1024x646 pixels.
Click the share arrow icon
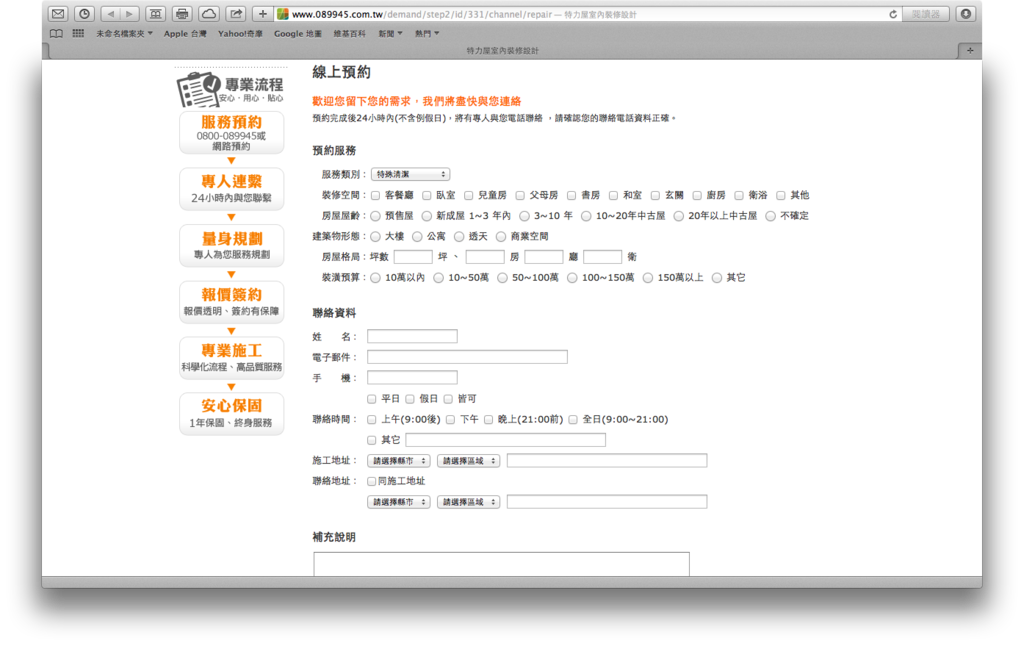236,14
